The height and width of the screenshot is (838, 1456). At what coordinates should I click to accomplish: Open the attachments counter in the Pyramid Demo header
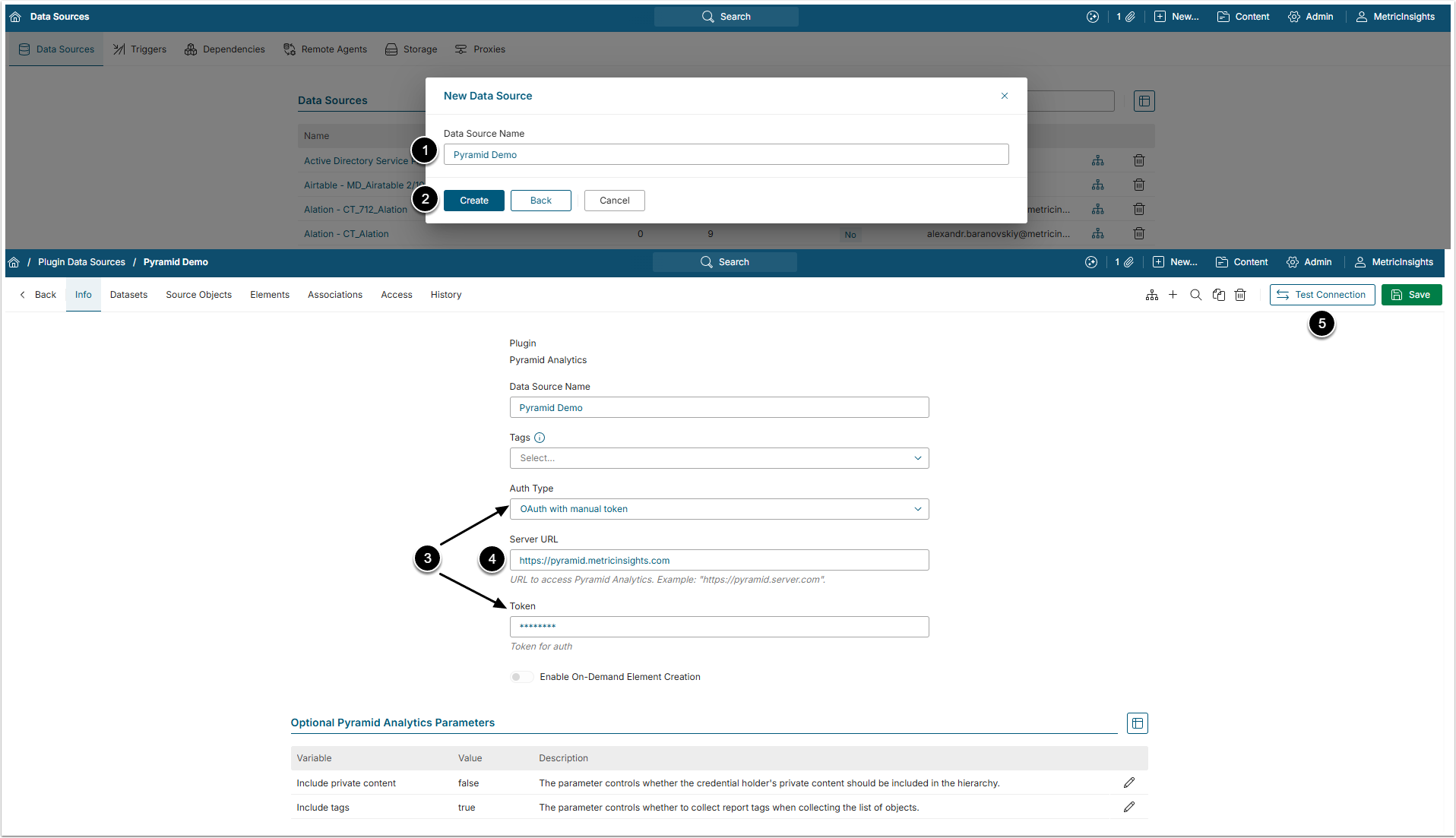1125,262
